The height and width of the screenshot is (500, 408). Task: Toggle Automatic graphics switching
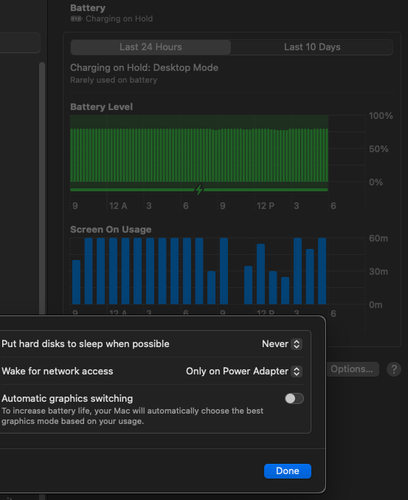pyautogui.click(x=294, y=398)
